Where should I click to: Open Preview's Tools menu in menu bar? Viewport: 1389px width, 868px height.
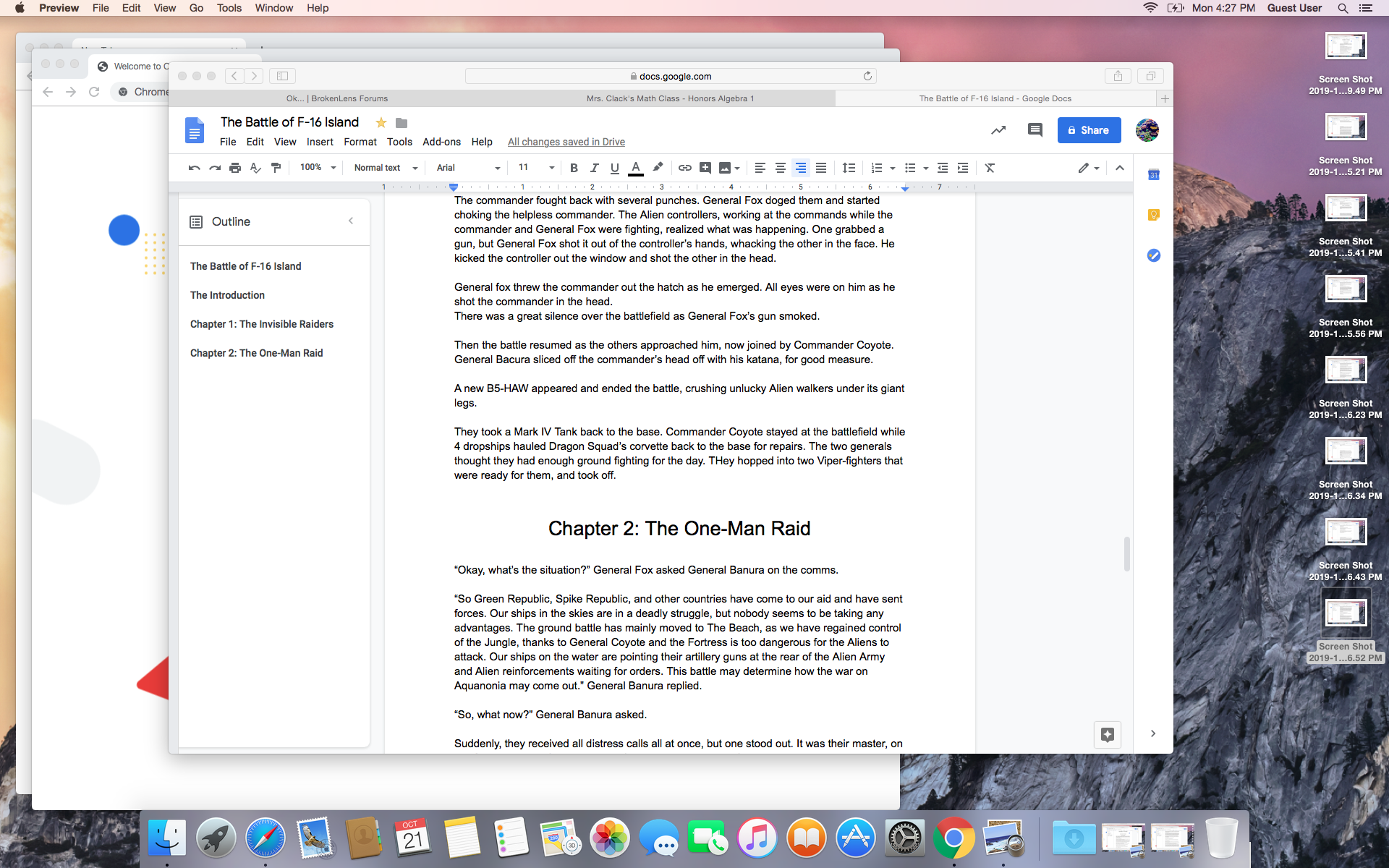[229, 8]
